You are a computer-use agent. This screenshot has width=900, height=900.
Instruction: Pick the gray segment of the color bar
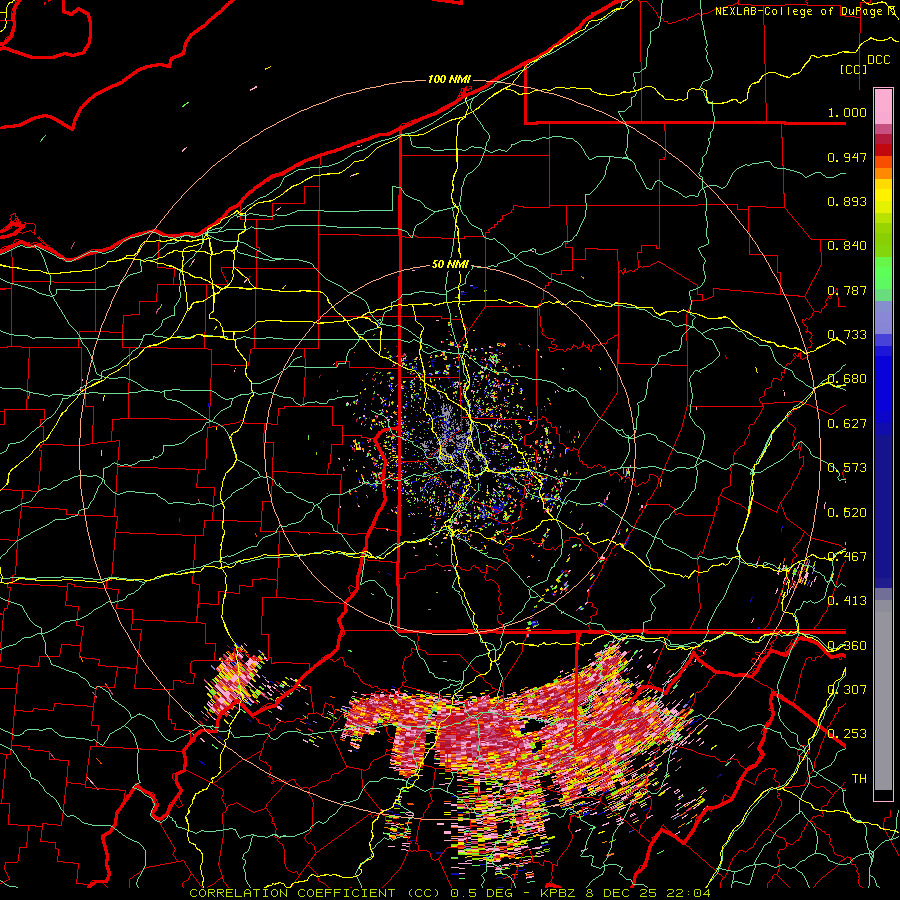point(883,695)
